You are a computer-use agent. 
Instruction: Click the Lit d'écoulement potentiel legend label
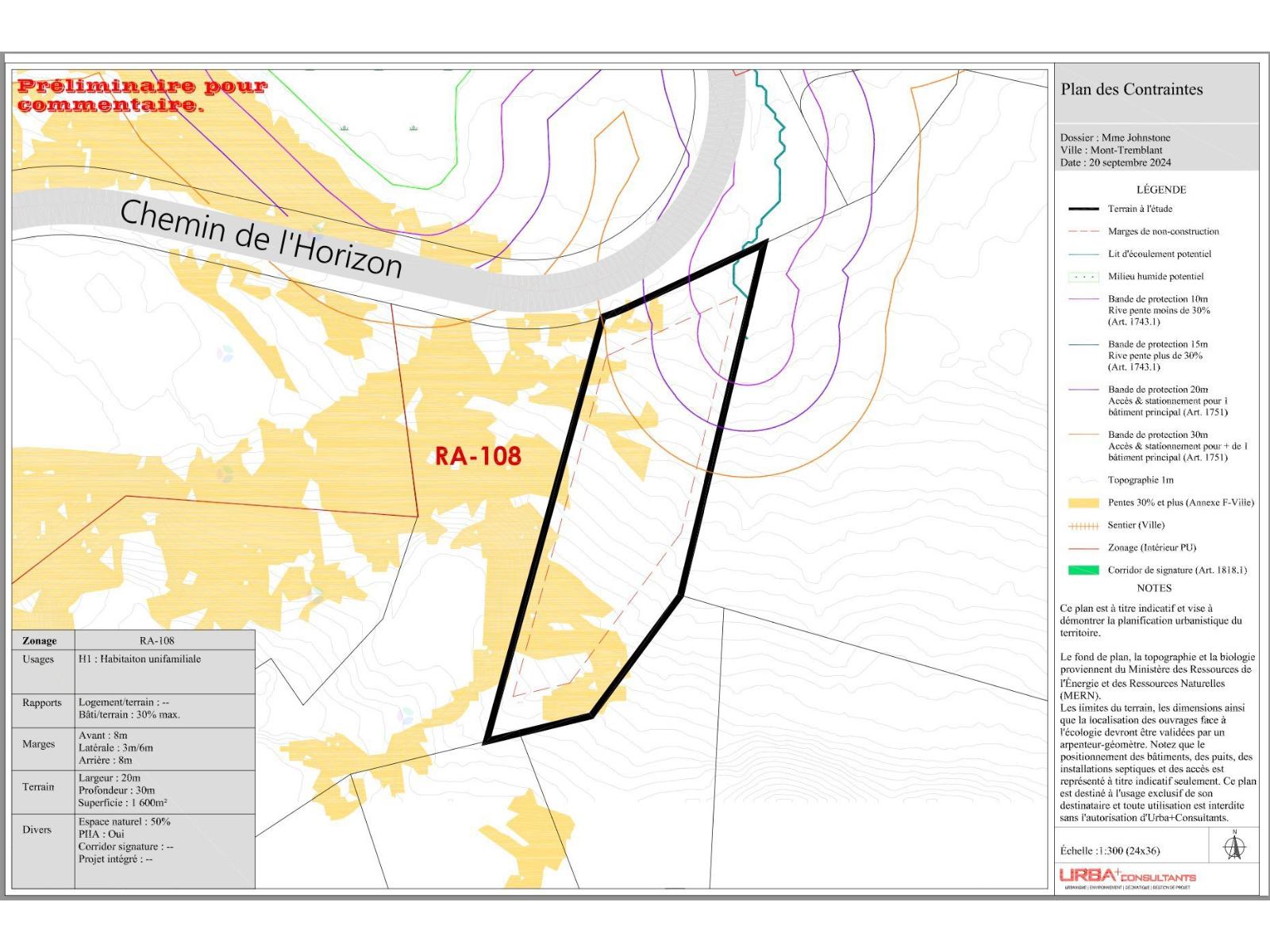pyautogui.click(x=1160, y=254)
